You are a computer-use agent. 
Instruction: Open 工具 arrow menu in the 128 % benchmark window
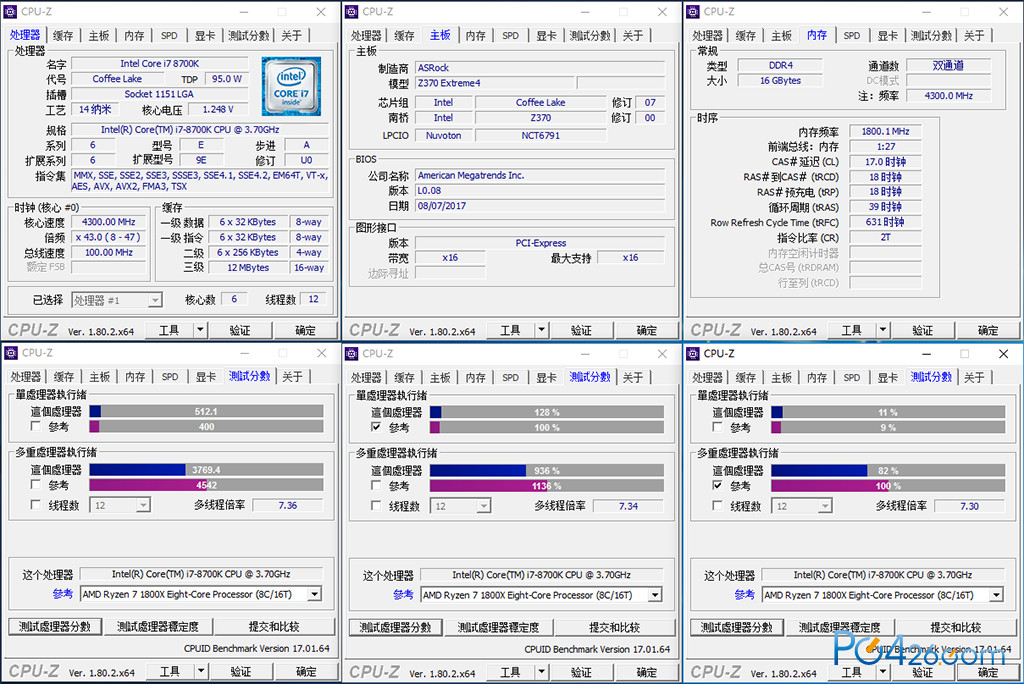point(542,672)
